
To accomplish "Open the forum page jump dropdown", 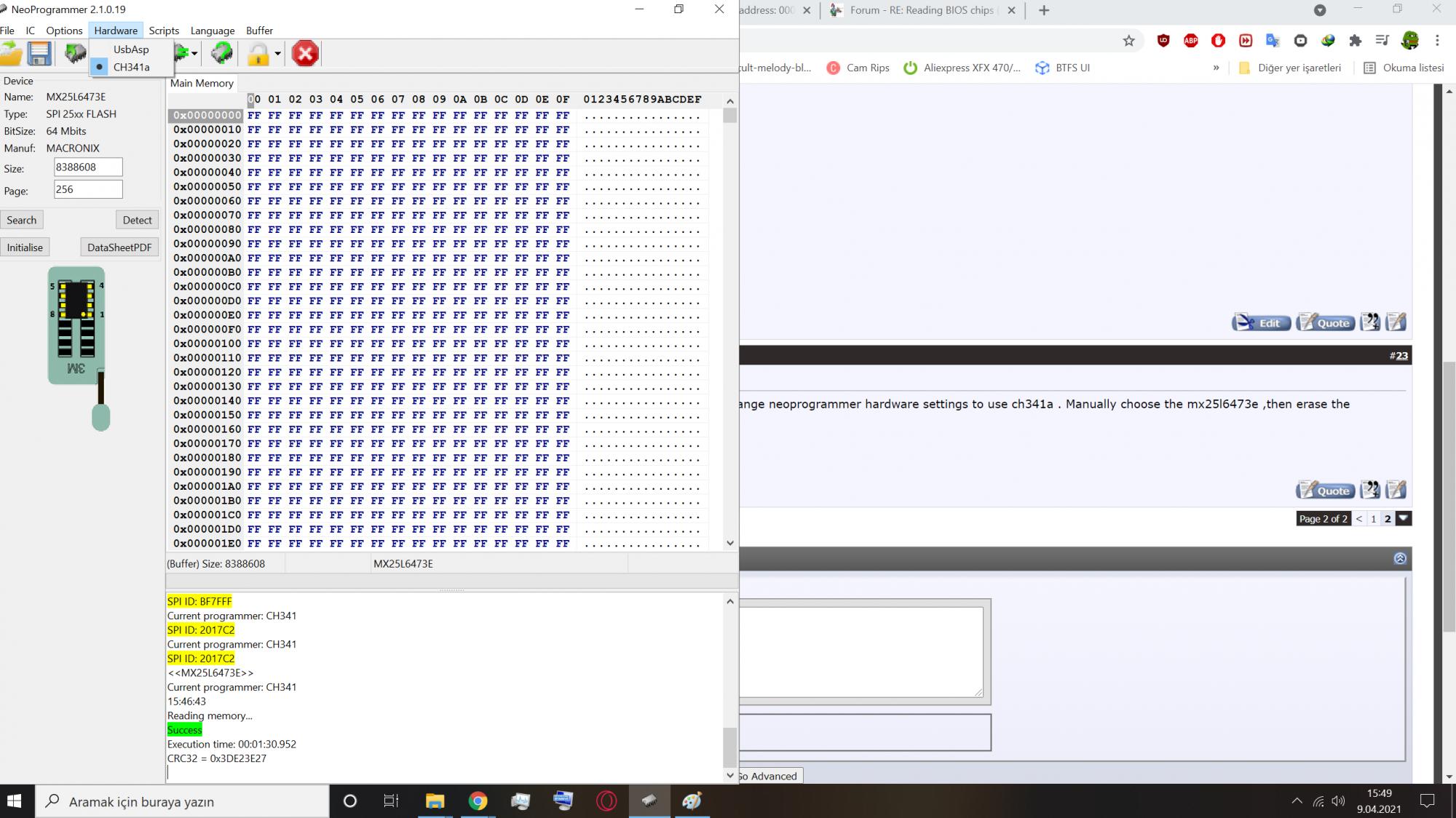I will (1404, 518).
